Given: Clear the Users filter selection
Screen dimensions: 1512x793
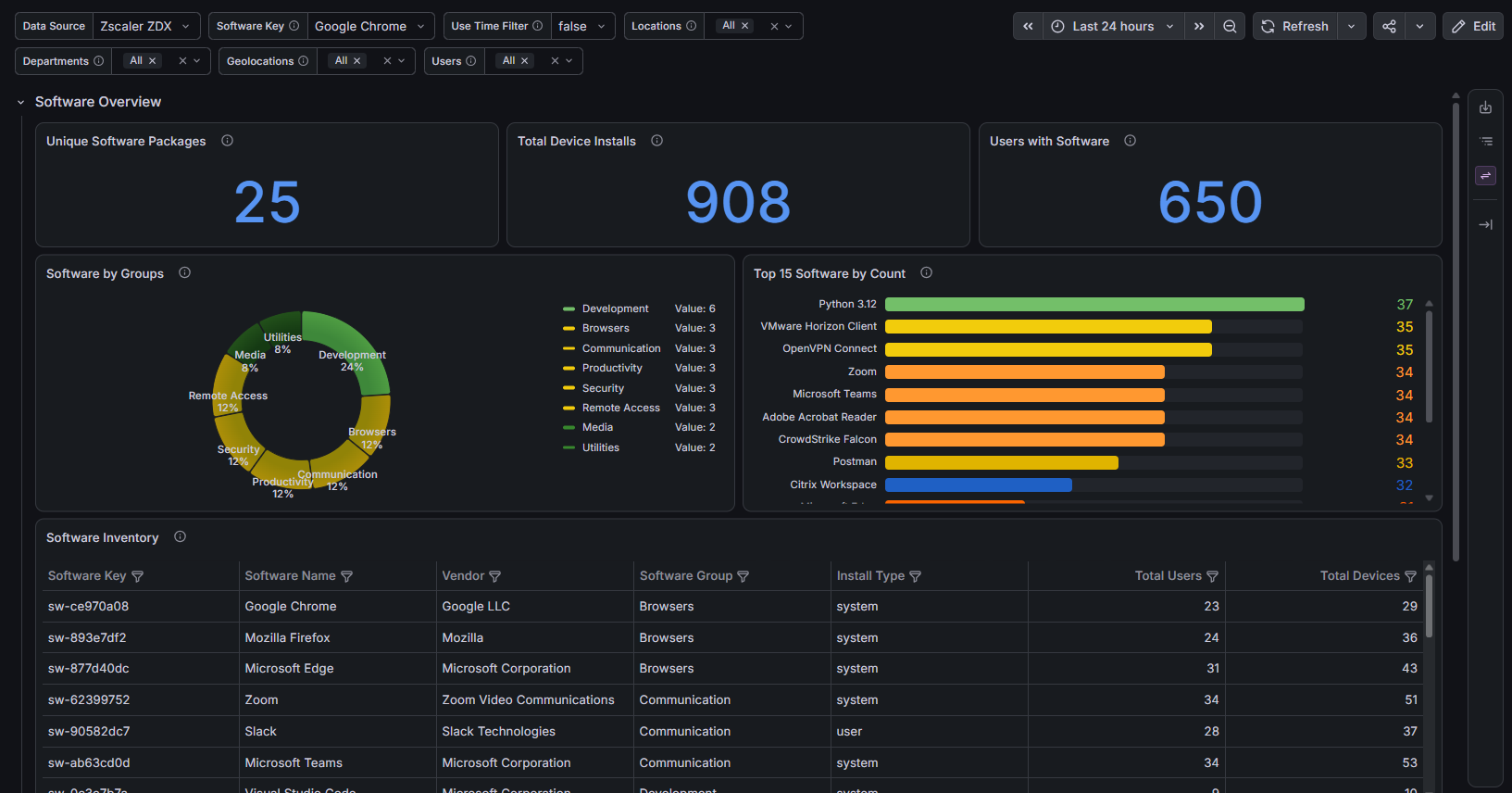Looking at the screenshot, I should point(555,61).
